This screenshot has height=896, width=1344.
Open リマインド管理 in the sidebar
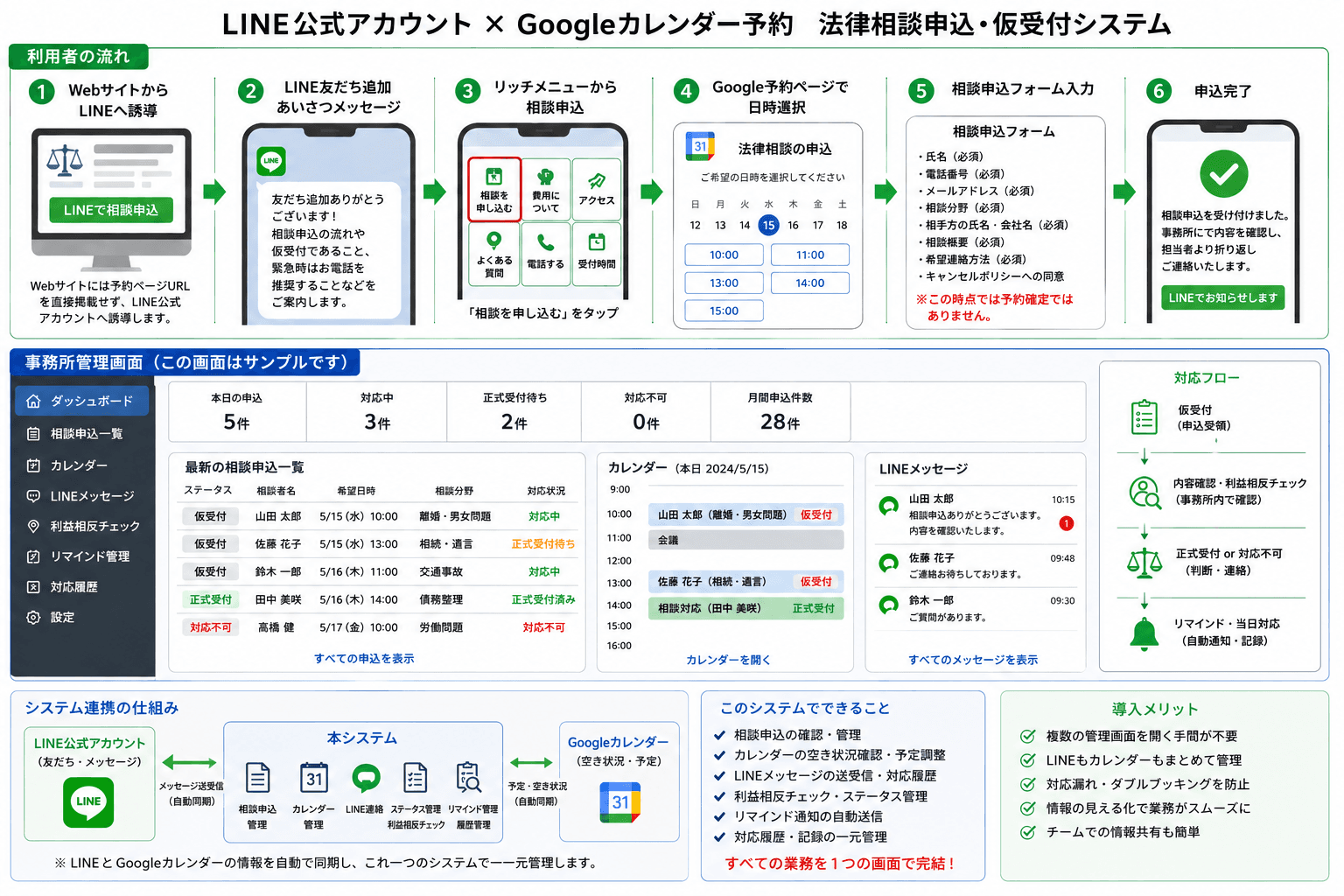pos(81,556)
